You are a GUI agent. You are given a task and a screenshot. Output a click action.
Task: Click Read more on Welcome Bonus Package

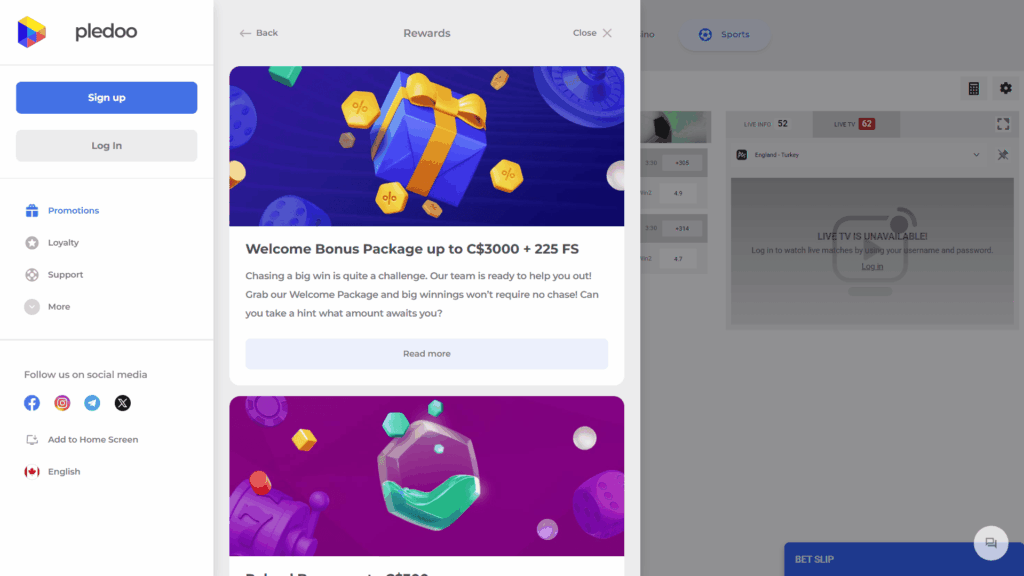(x=427, y=354)
